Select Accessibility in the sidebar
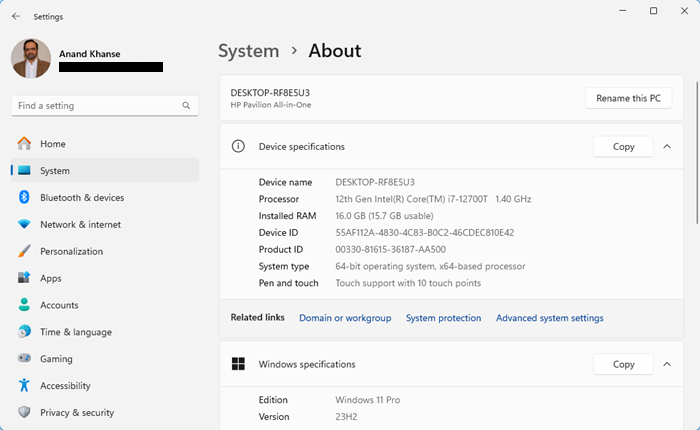The height and width of the screenshot is (430, 700). click(x=65, y=386)
